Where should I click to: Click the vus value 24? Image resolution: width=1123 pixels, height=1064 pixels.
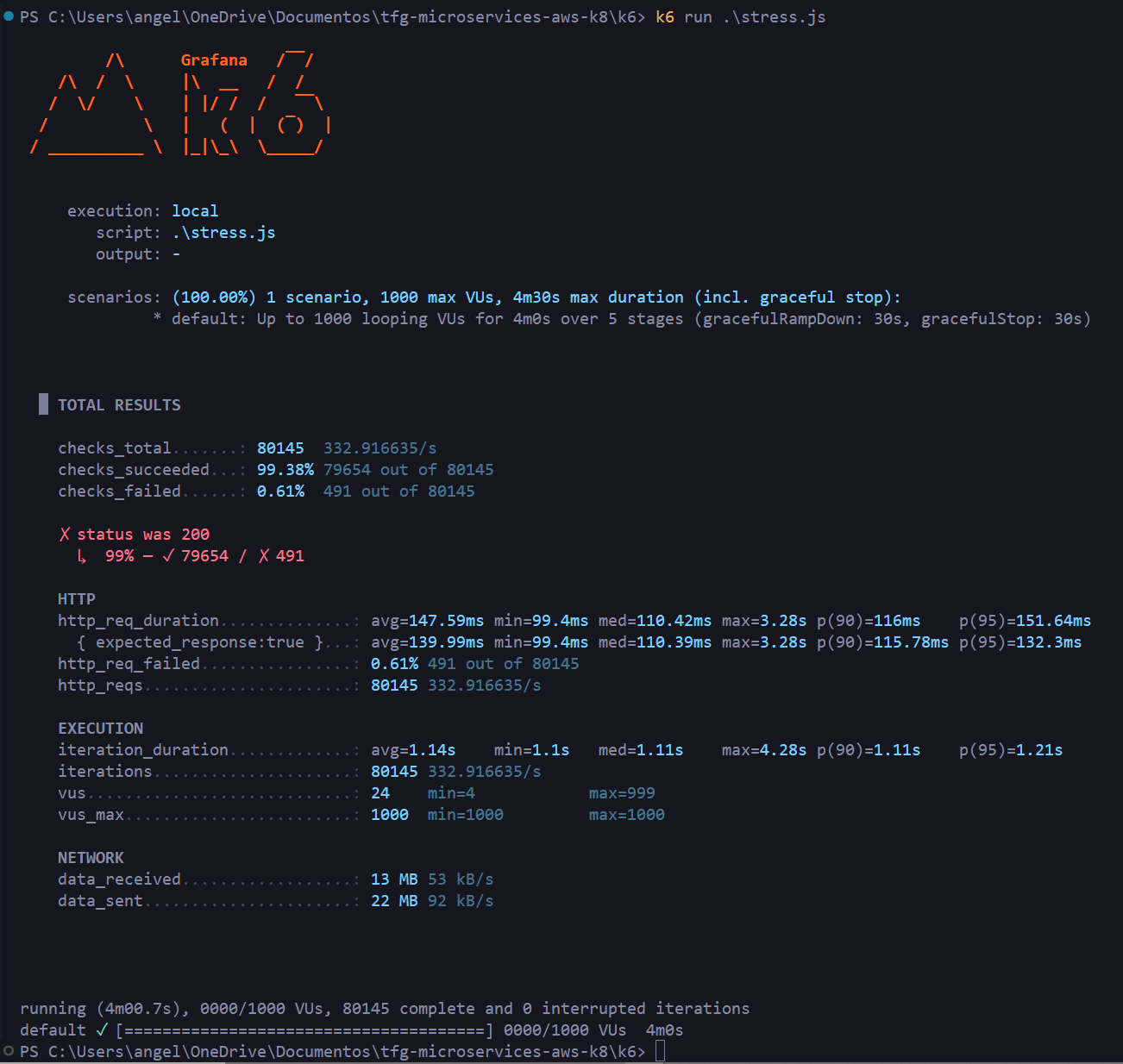pyautogui.click(x=380, y=793)
